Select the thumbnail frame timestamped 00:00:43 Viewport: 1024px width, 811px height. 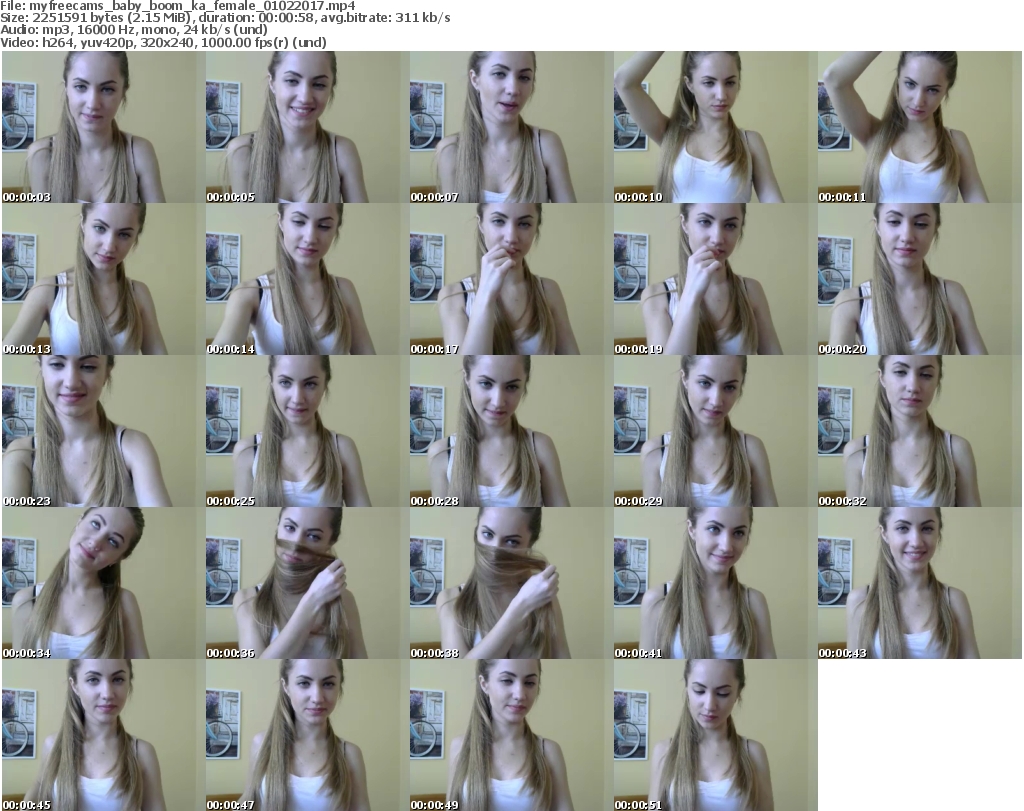(x=920, y=583)
